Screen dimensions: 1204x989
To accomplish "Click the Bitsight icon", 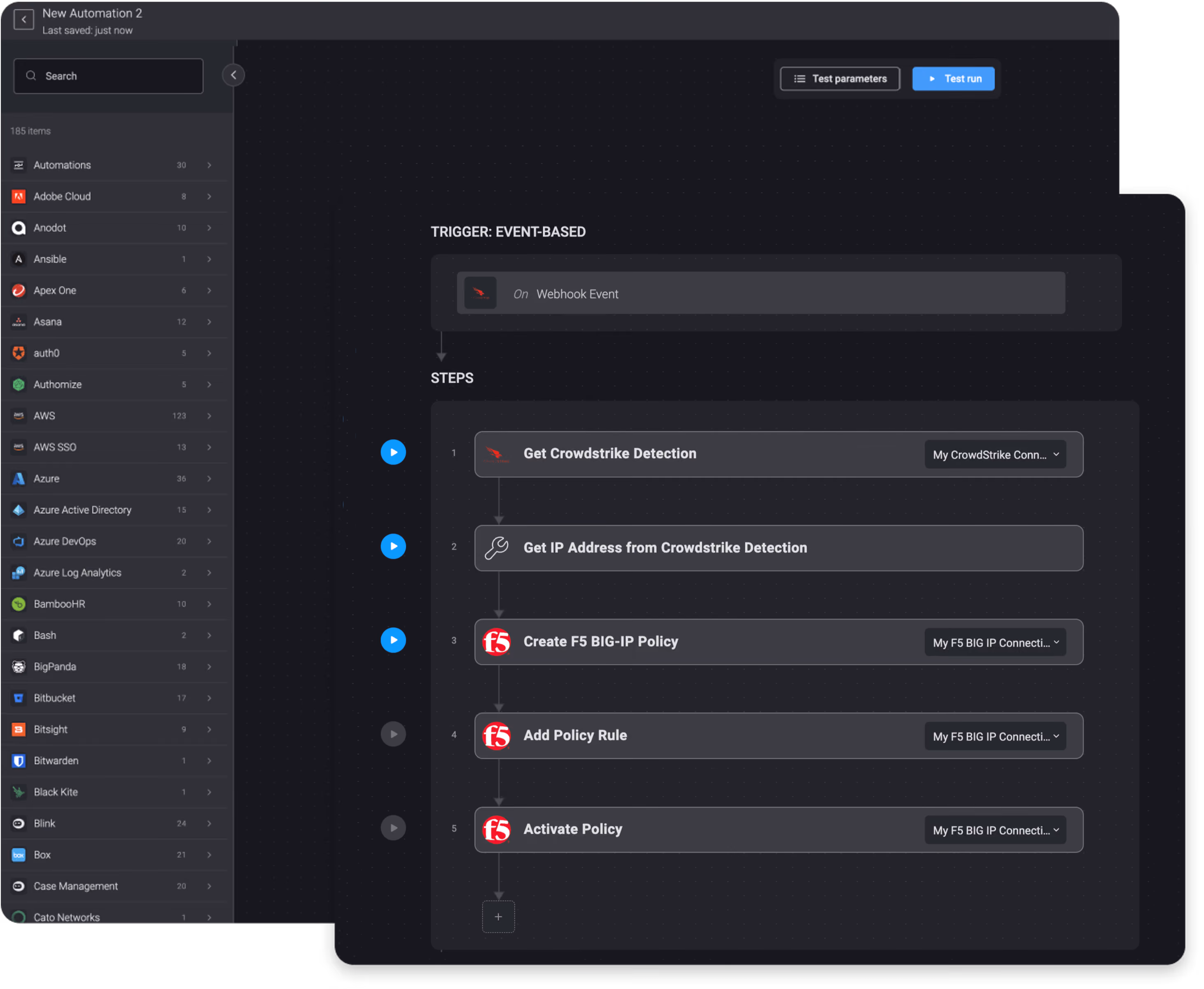I will tap(19, 729).
